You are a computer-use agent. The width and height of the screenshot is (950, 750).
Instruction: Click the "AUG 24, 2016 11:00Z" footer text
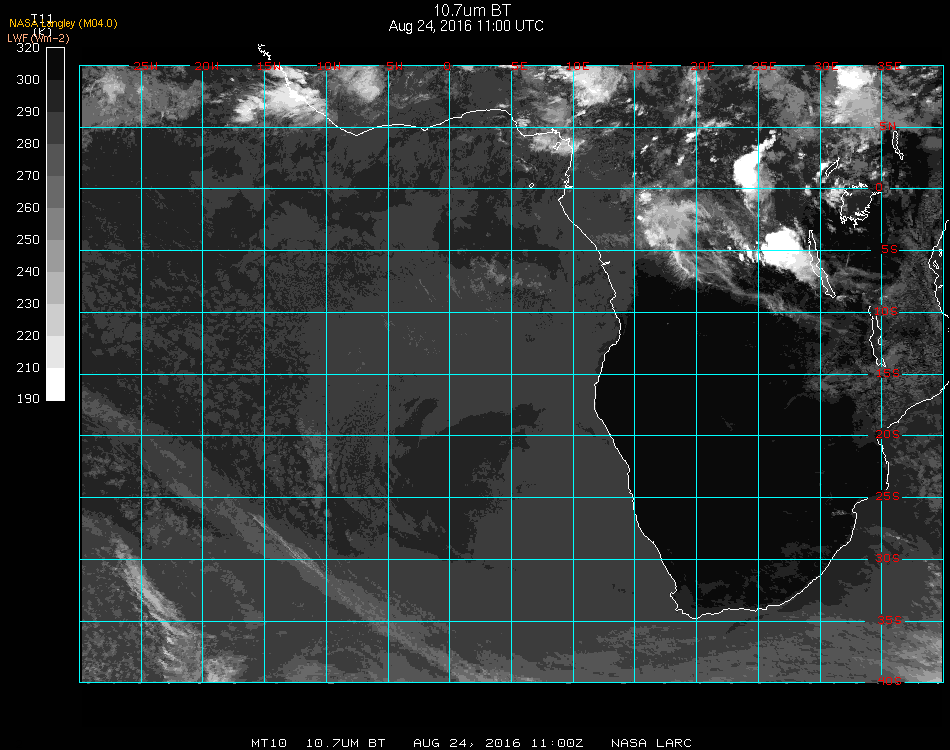pyautogui.click(x=498, y=743)
